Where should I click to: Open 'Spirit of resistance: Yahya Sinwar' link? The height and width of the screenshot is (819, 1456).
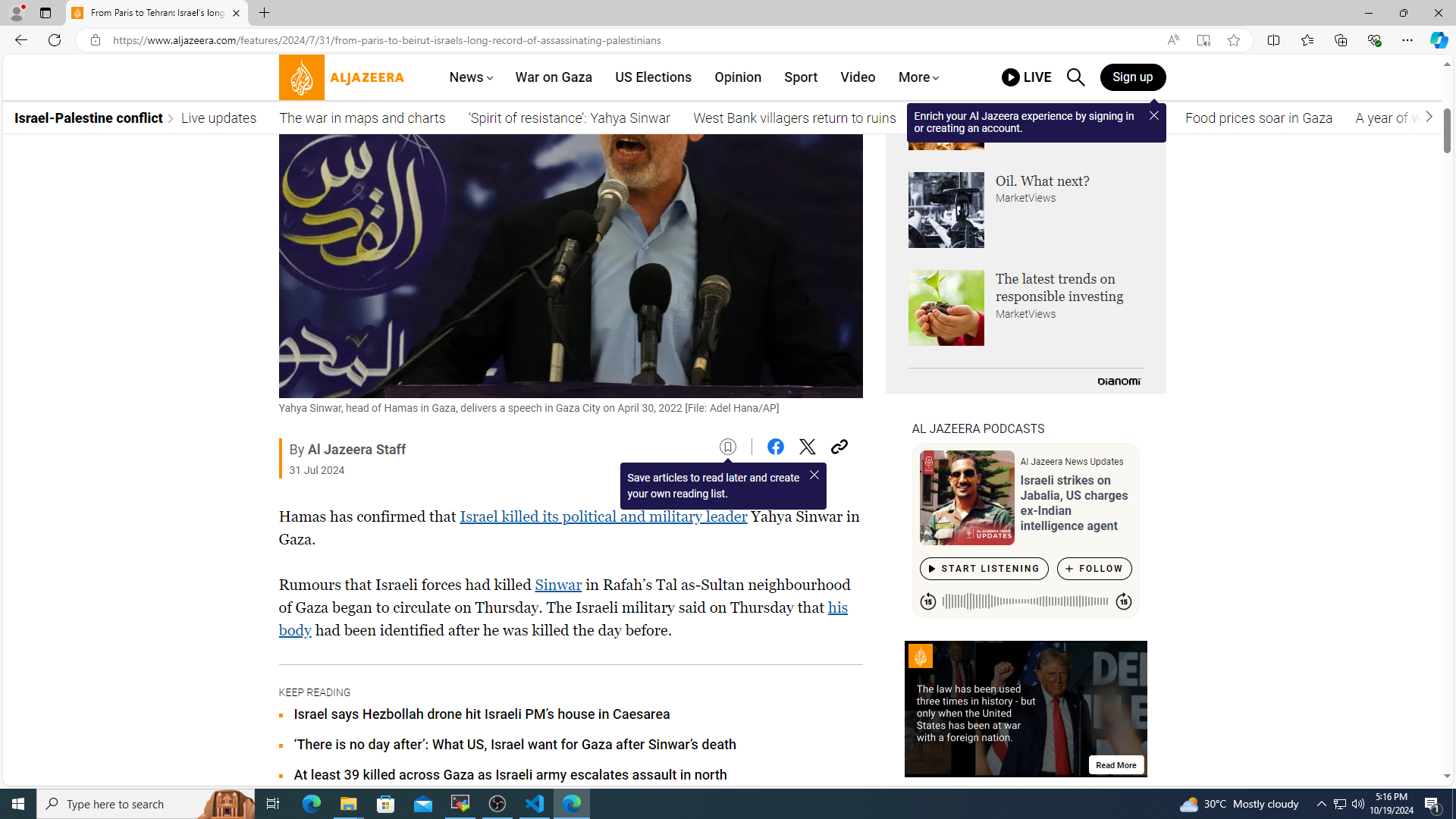[569, 118]
